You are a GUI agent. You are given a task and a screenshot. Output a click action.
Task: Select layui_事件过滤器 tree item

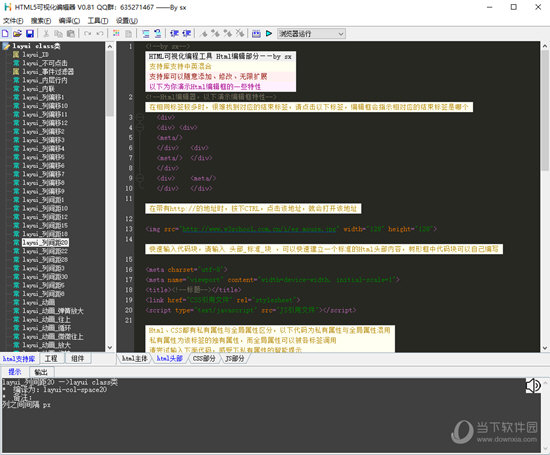[48, 72]
